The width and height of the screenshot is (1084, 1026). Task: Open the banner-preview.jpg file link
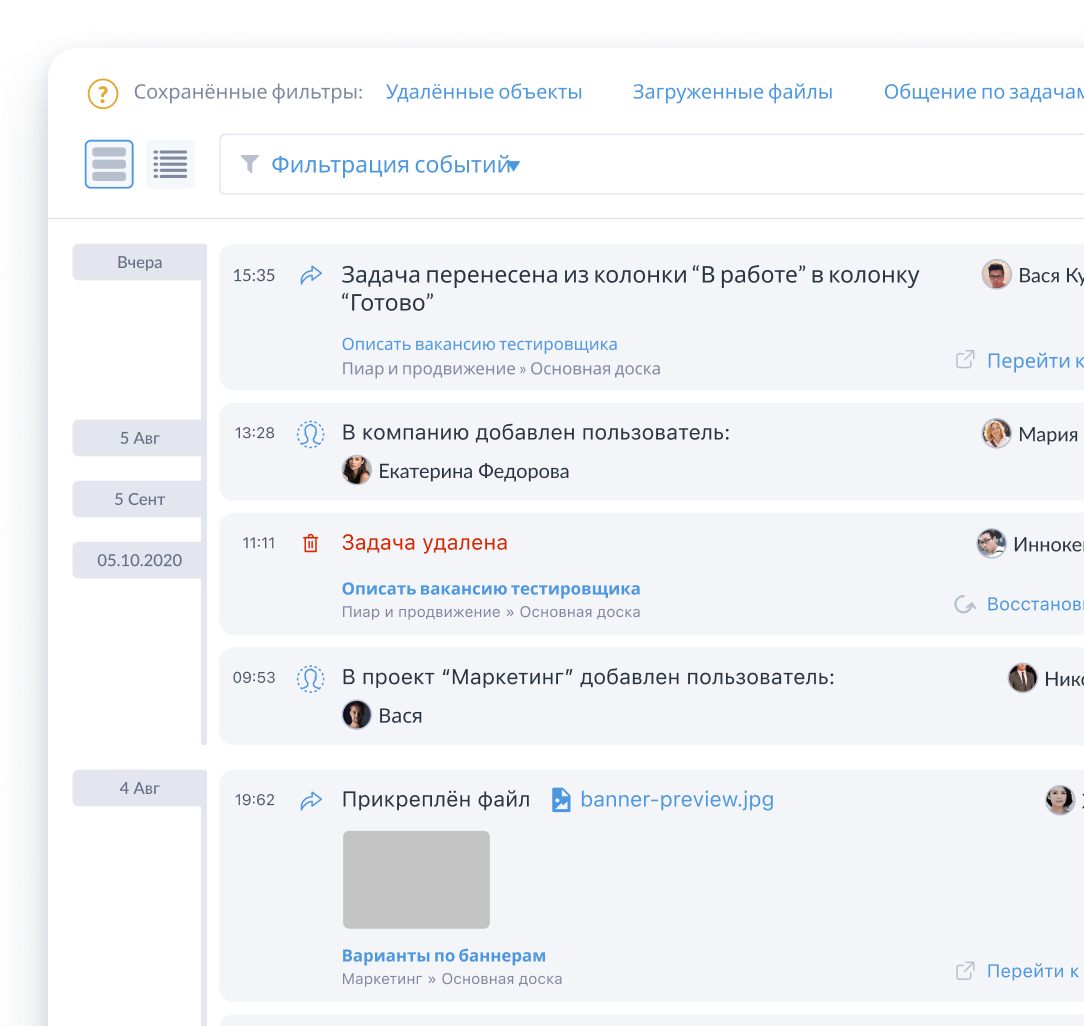click(676, 800)
